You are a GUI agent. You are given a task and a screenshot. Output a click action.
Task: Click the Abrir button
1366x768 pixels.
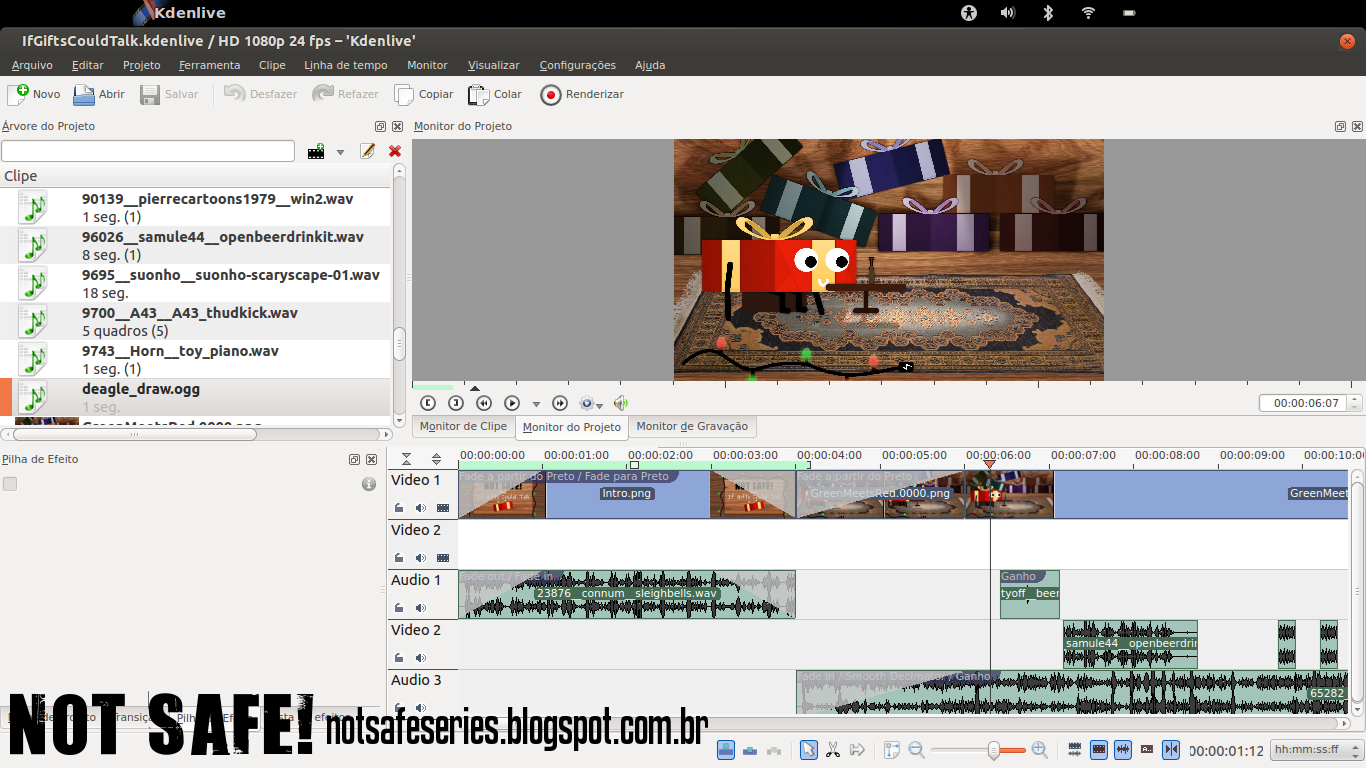[x=99, y=94]
